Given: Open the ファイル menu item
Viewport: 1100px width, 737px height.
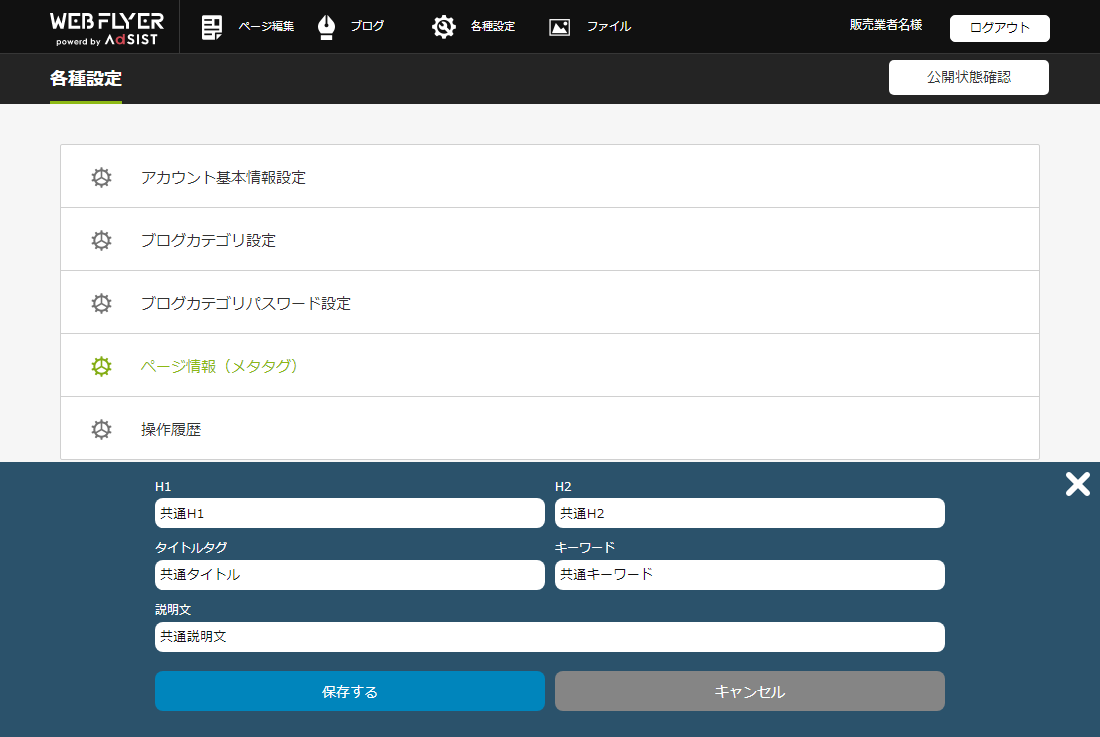Looking at the screenshot, I should click(608, 27).
